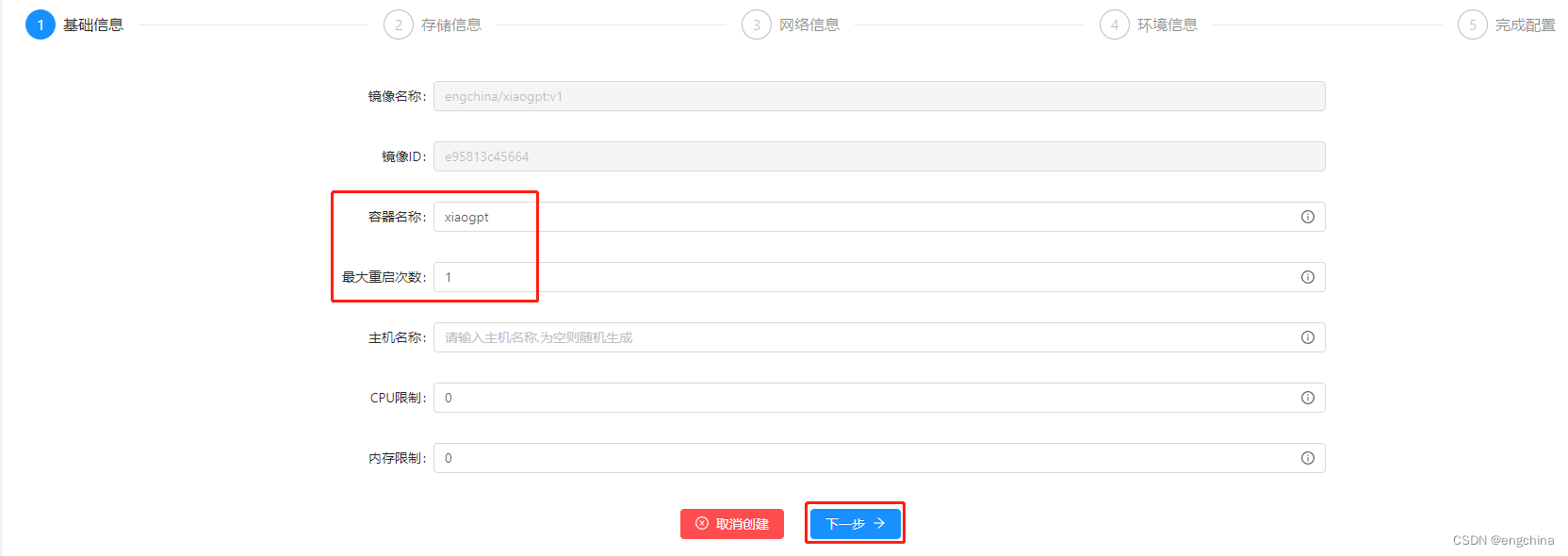The width and height of the screenshot is (1568, 556).
Task: Click the CPU限制 label
Action: click(x=398, y=398)
